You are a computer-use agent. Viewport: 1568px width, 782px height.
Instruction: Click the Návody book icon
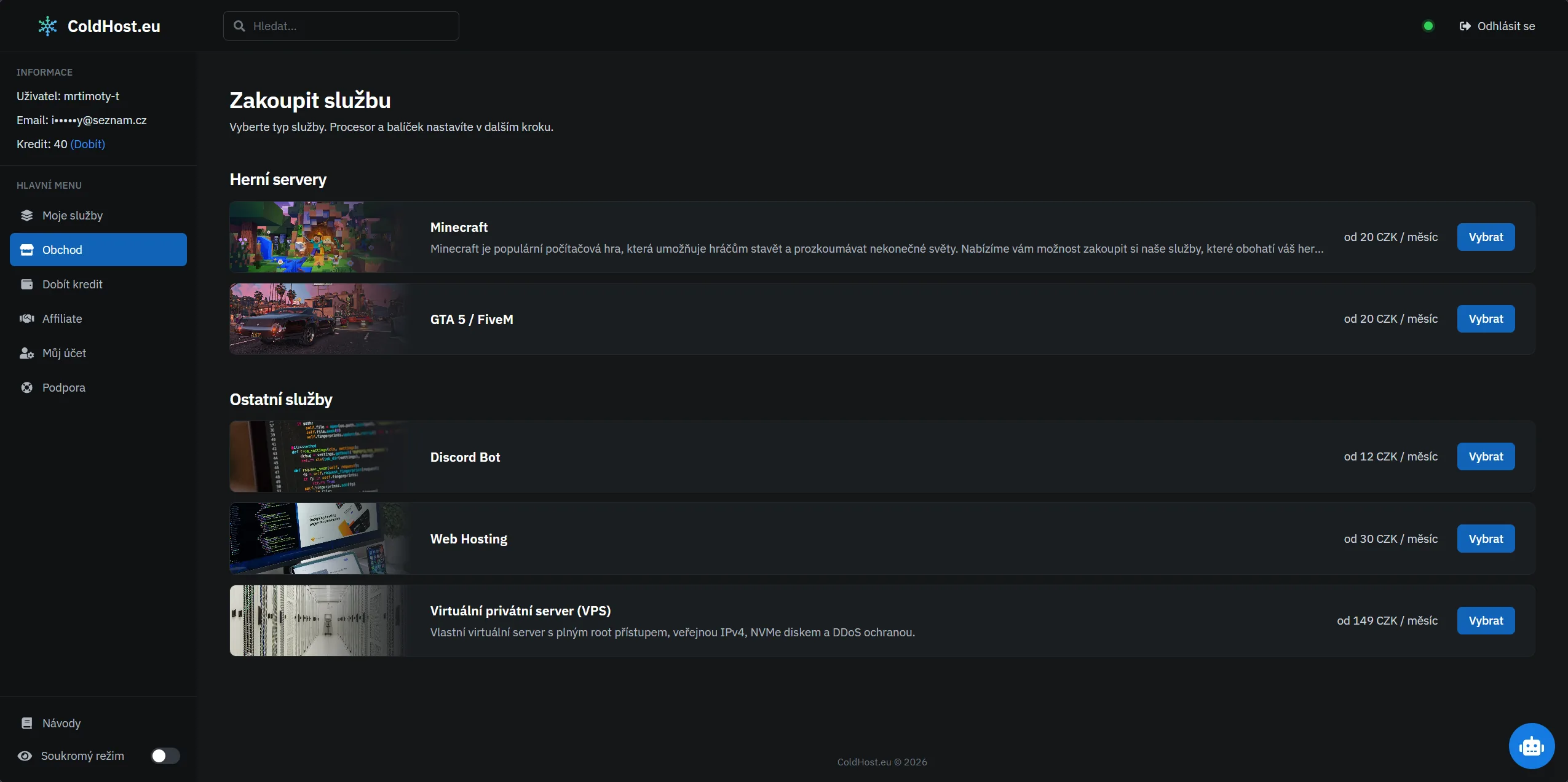[x=26, y=723]
